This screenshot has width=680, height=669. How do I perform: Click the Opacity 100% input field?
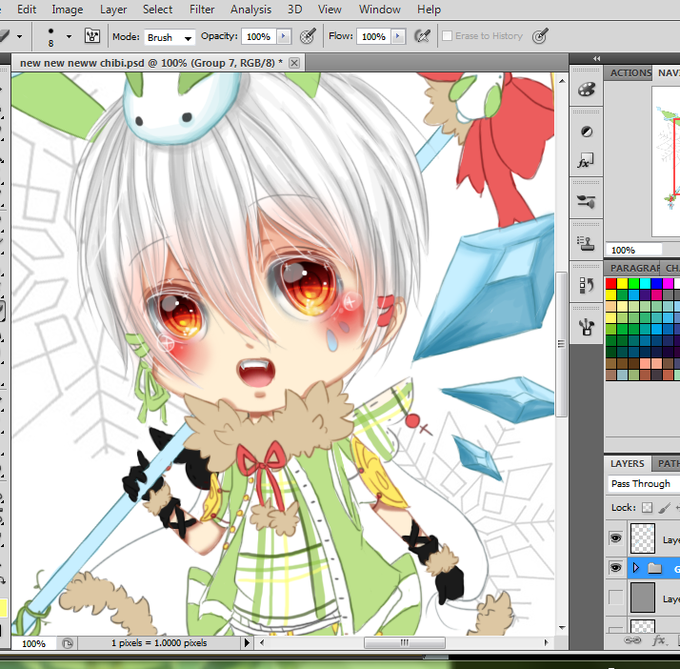[x=259, y=36]
